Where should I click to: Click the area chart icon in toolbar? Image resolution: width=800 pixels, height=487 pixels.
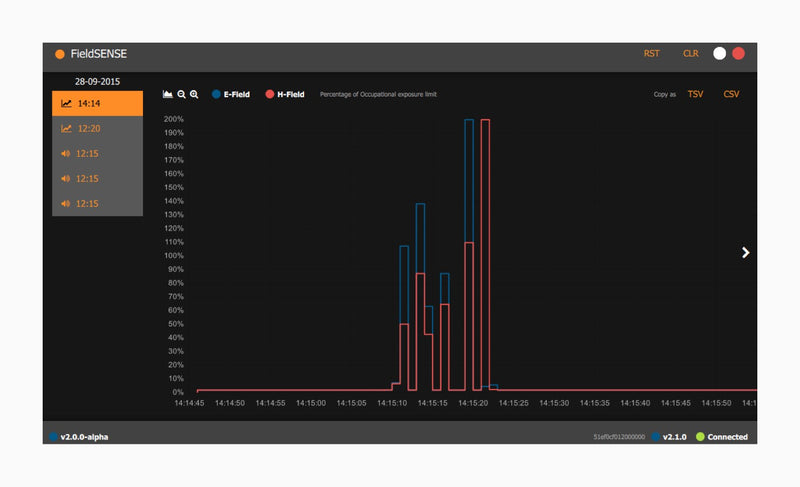tap(168, 94)
